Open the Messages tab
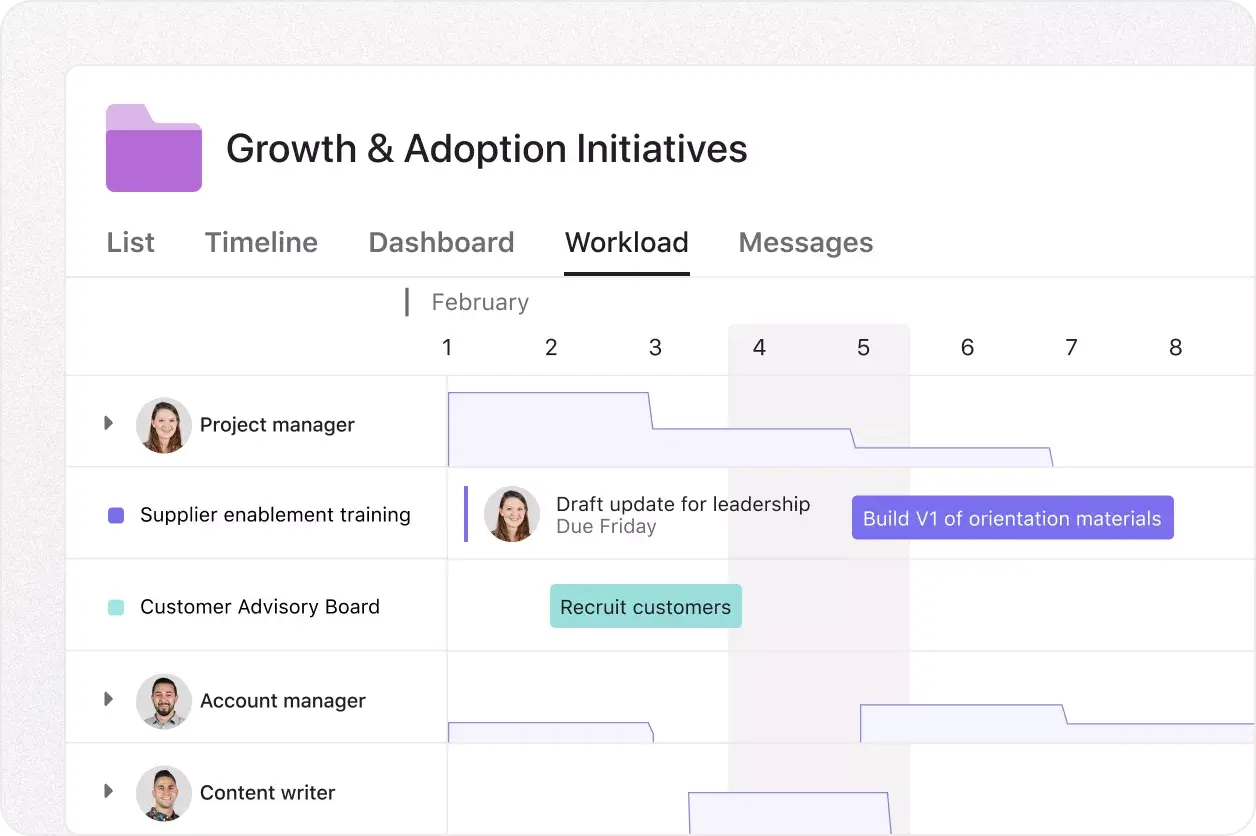 point(805,242)
